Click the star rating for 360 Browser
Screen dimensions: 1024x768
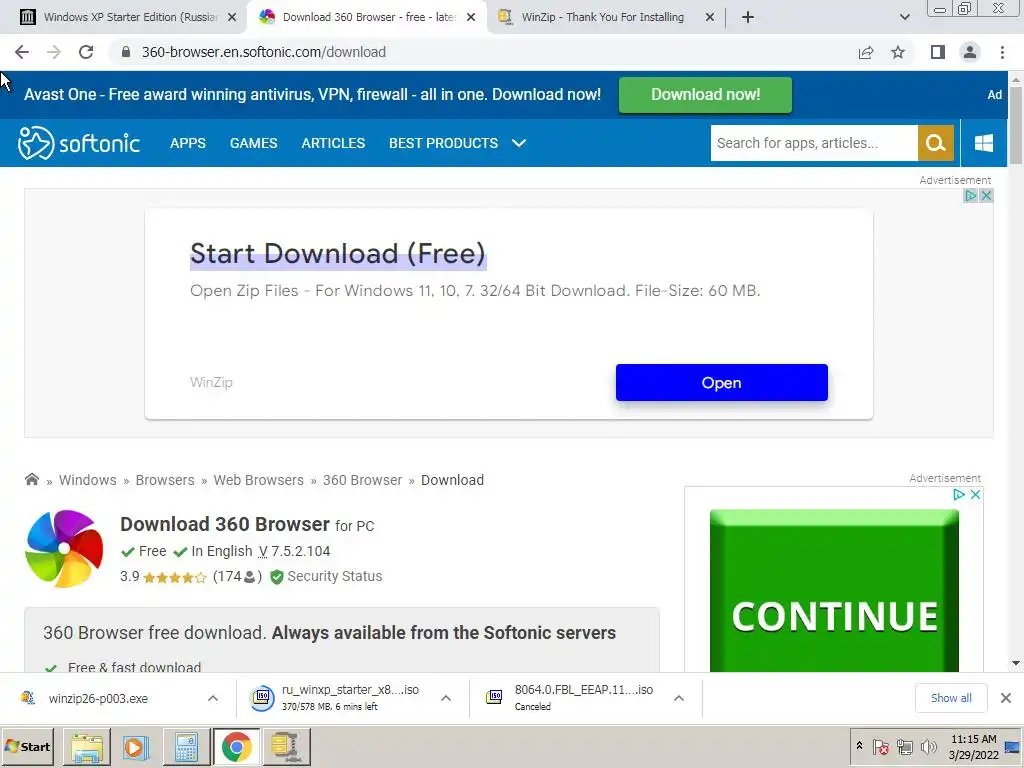174,577
